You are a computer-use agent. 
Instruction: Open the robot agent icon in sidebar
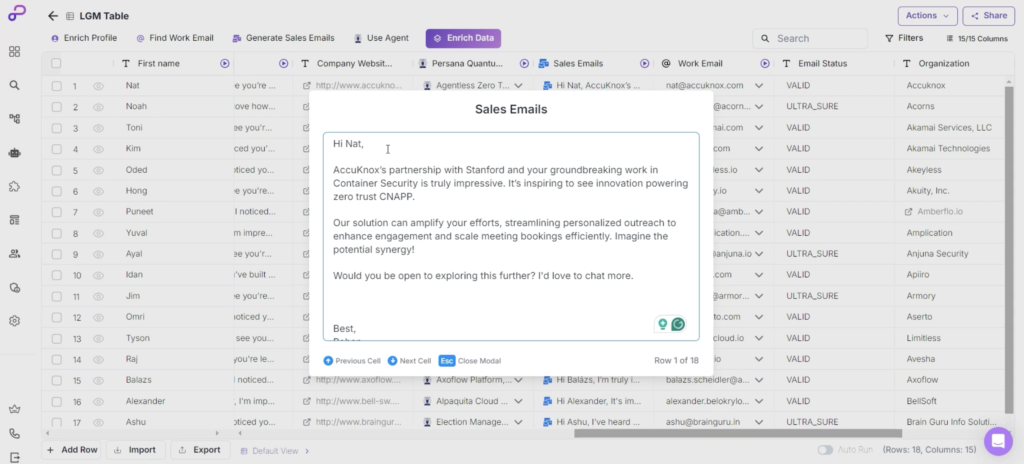tap(14, 153)
